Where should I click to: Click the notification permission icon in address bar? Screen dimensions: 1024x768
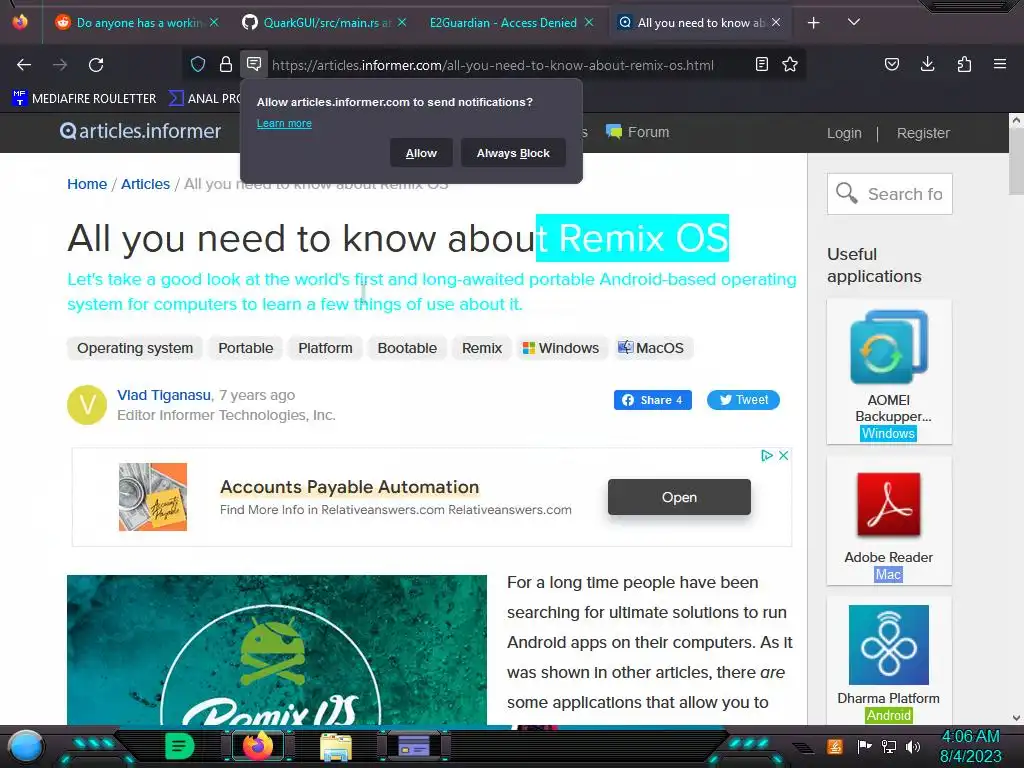(254, 64)
